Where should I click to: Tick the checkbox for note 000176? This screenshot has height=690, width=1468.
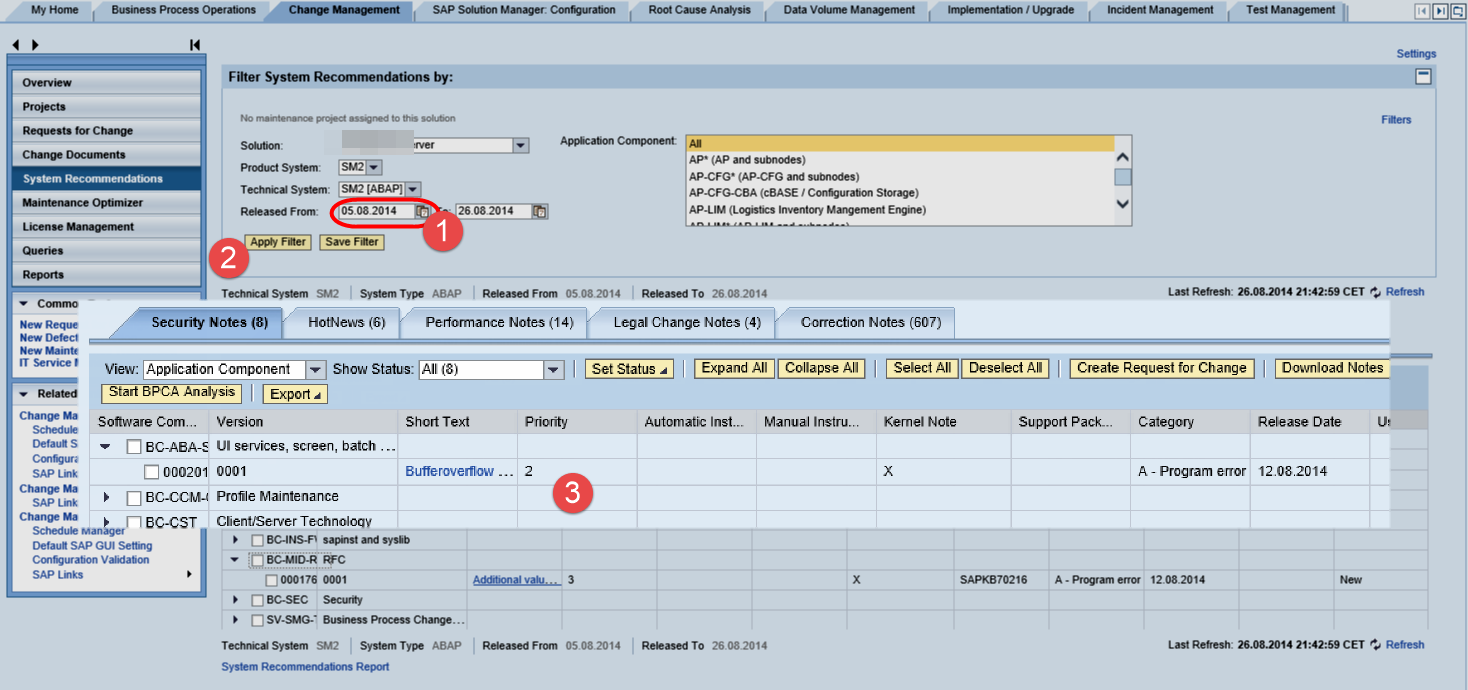(271, 580)
